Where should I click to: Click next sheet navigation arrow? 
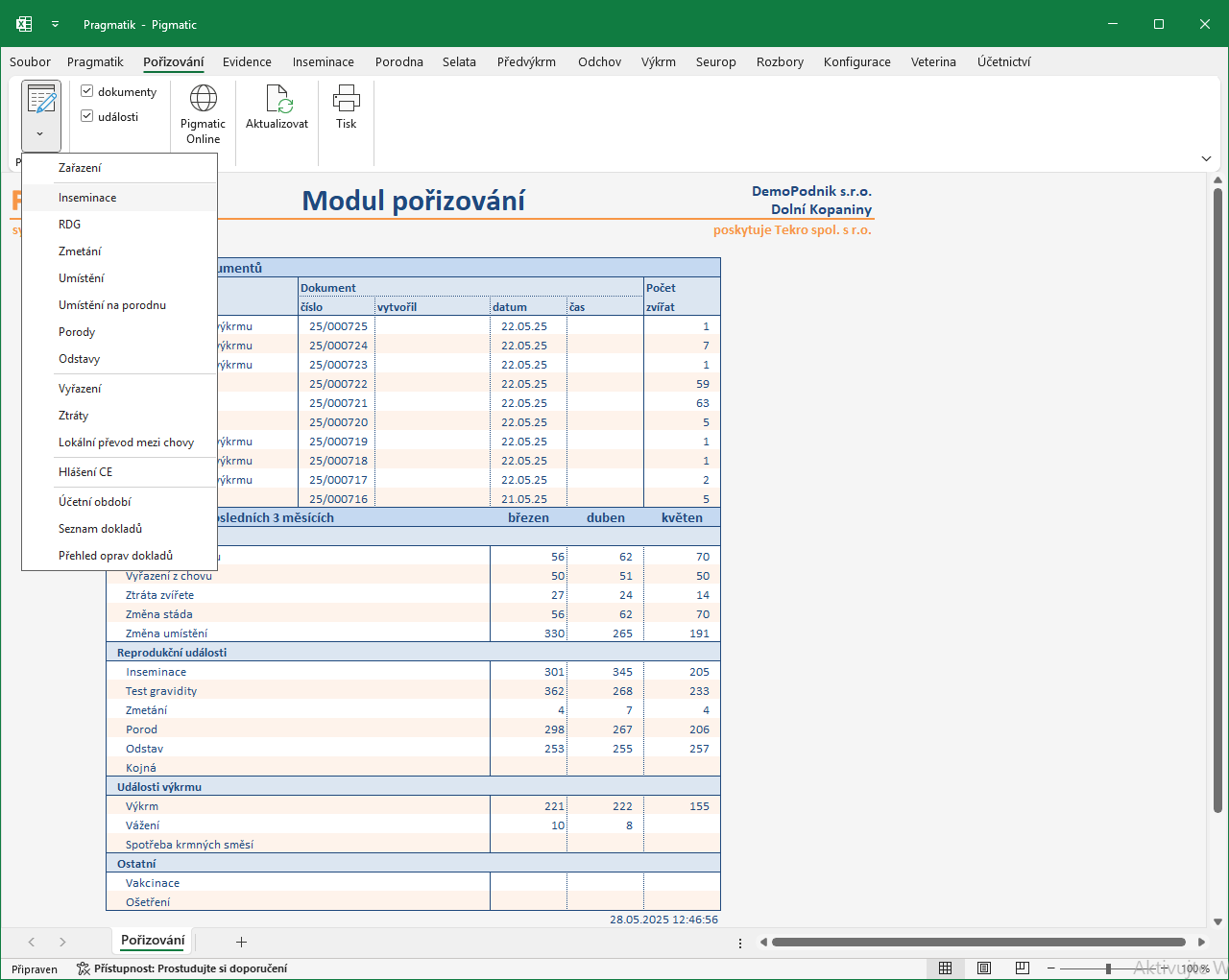[x=62, y=943]
